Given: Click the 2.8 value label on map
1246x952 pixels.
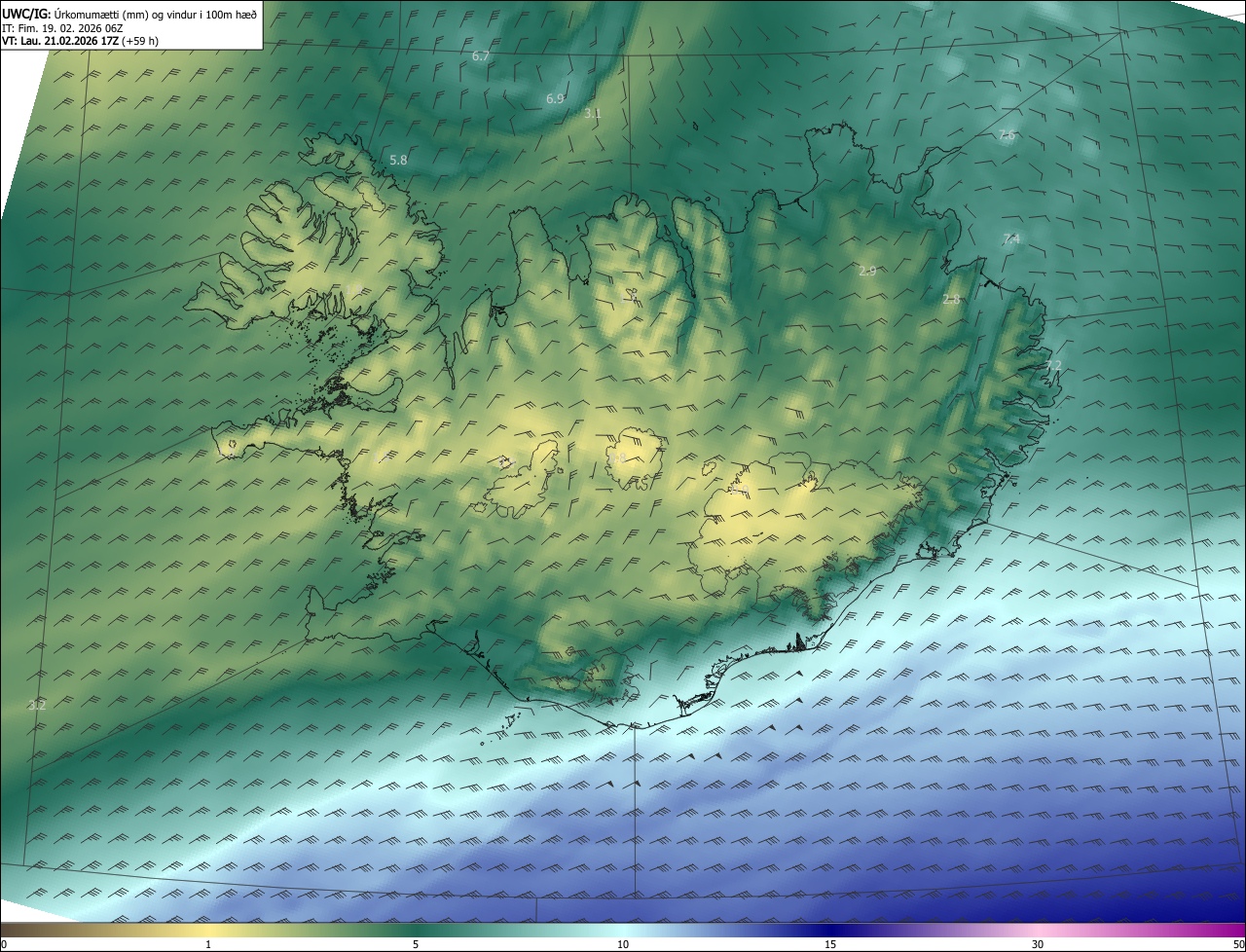Looking at the screenshot, I should coord(951,300).
